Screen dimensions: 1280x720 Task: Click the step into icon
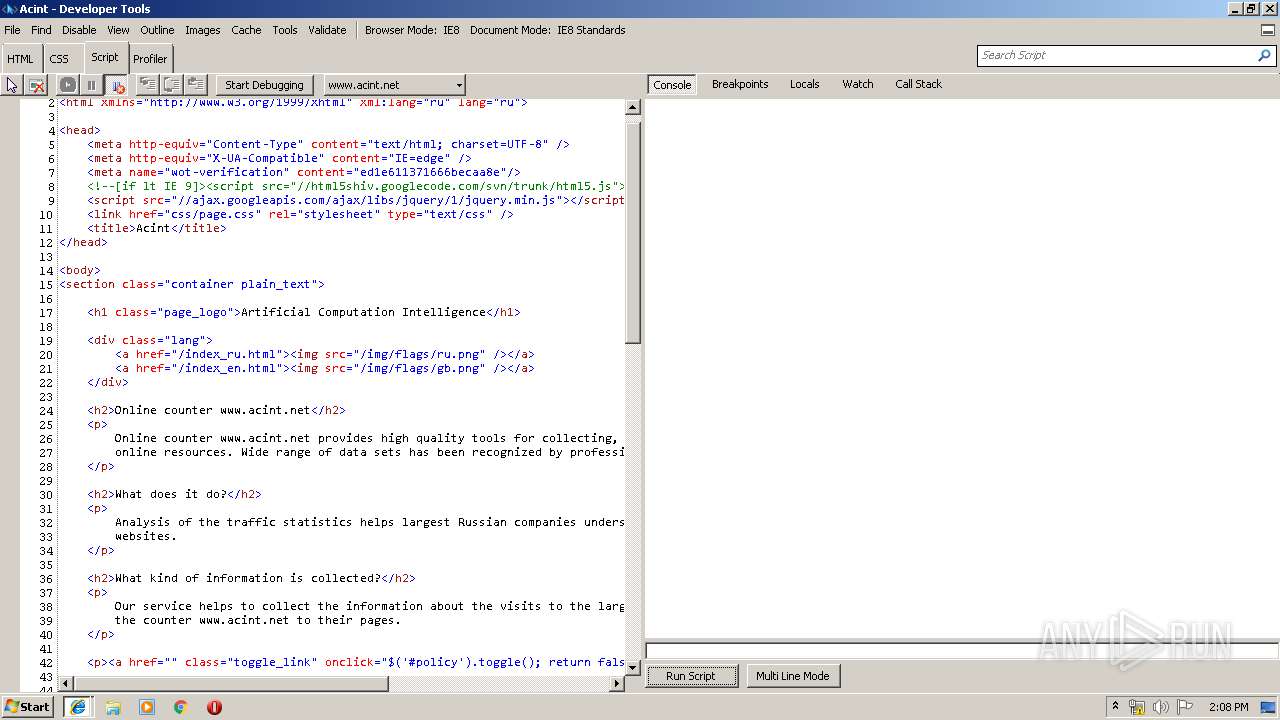click(x=148, y=85)
